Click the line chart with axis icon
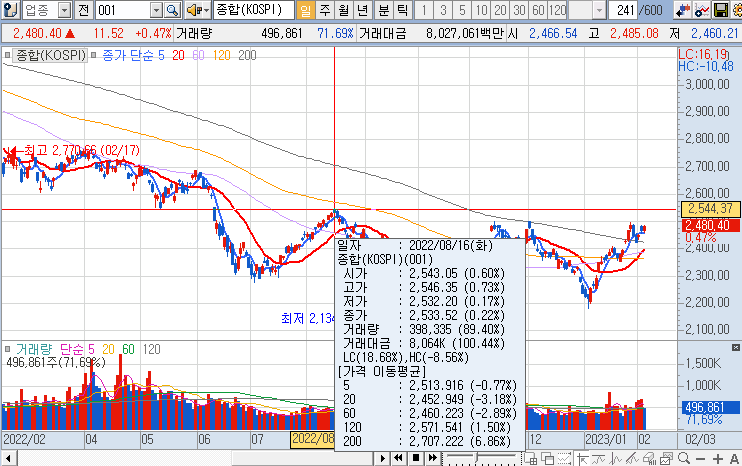 pyautogui.click(x=615, y=458)
